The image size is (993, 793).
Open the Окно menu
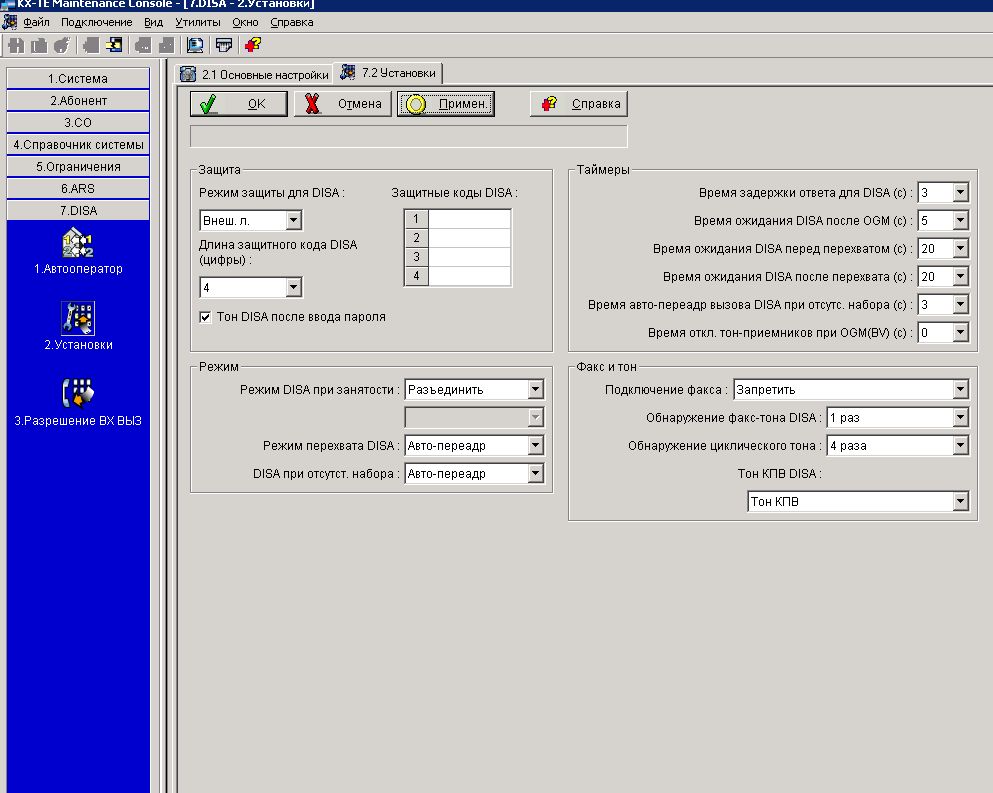[245, 22]
